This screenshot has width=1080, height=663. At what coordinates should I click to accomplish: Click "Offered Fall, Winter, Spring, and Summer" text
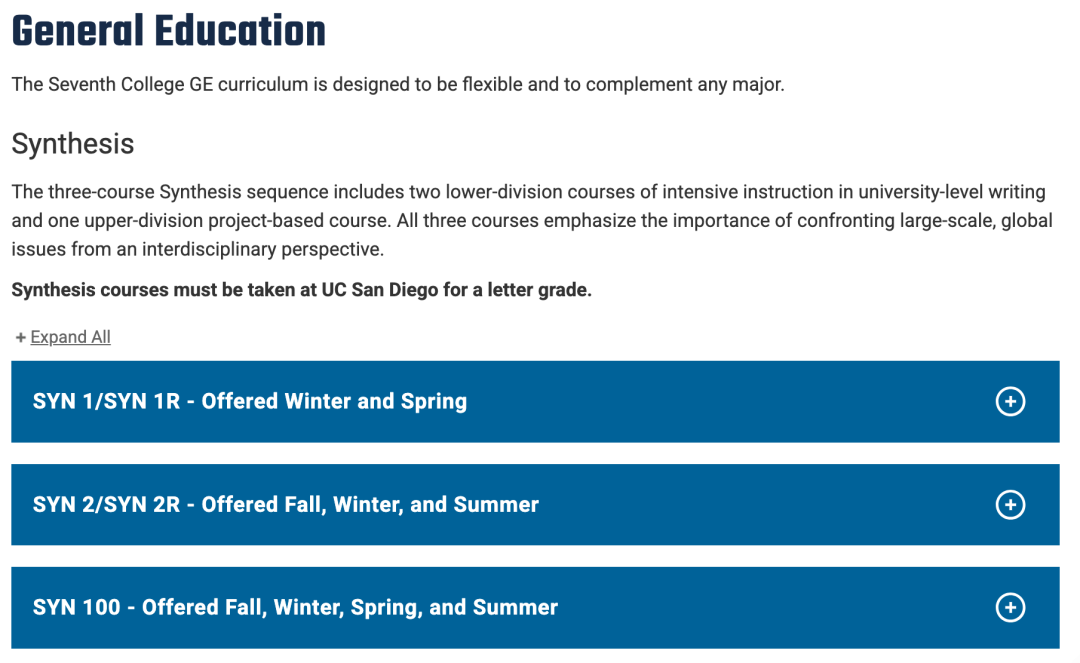pos(350,608)
